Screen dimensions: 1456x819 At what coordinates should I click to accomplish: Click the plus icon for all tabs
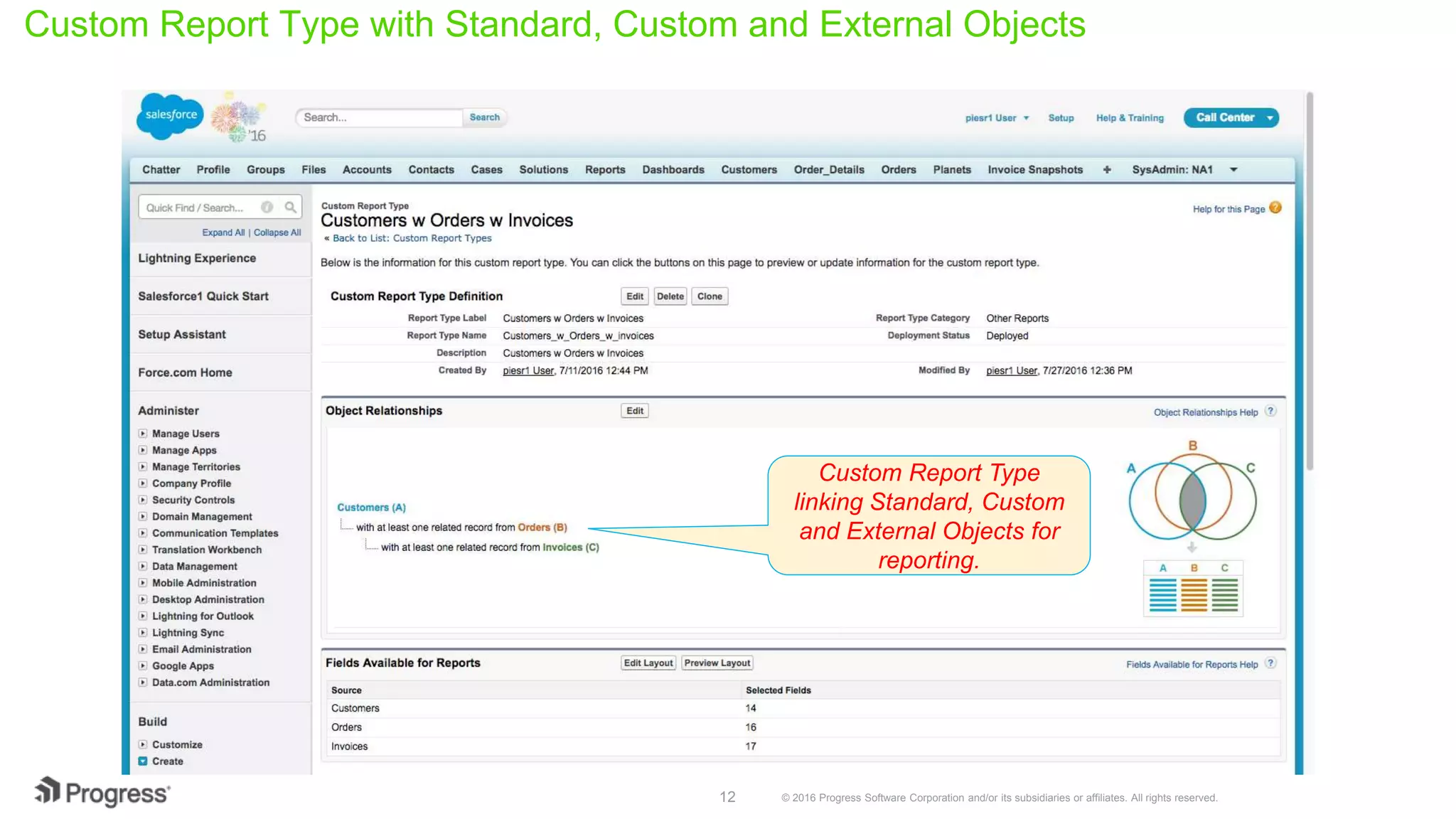[x=1107, y=170]
